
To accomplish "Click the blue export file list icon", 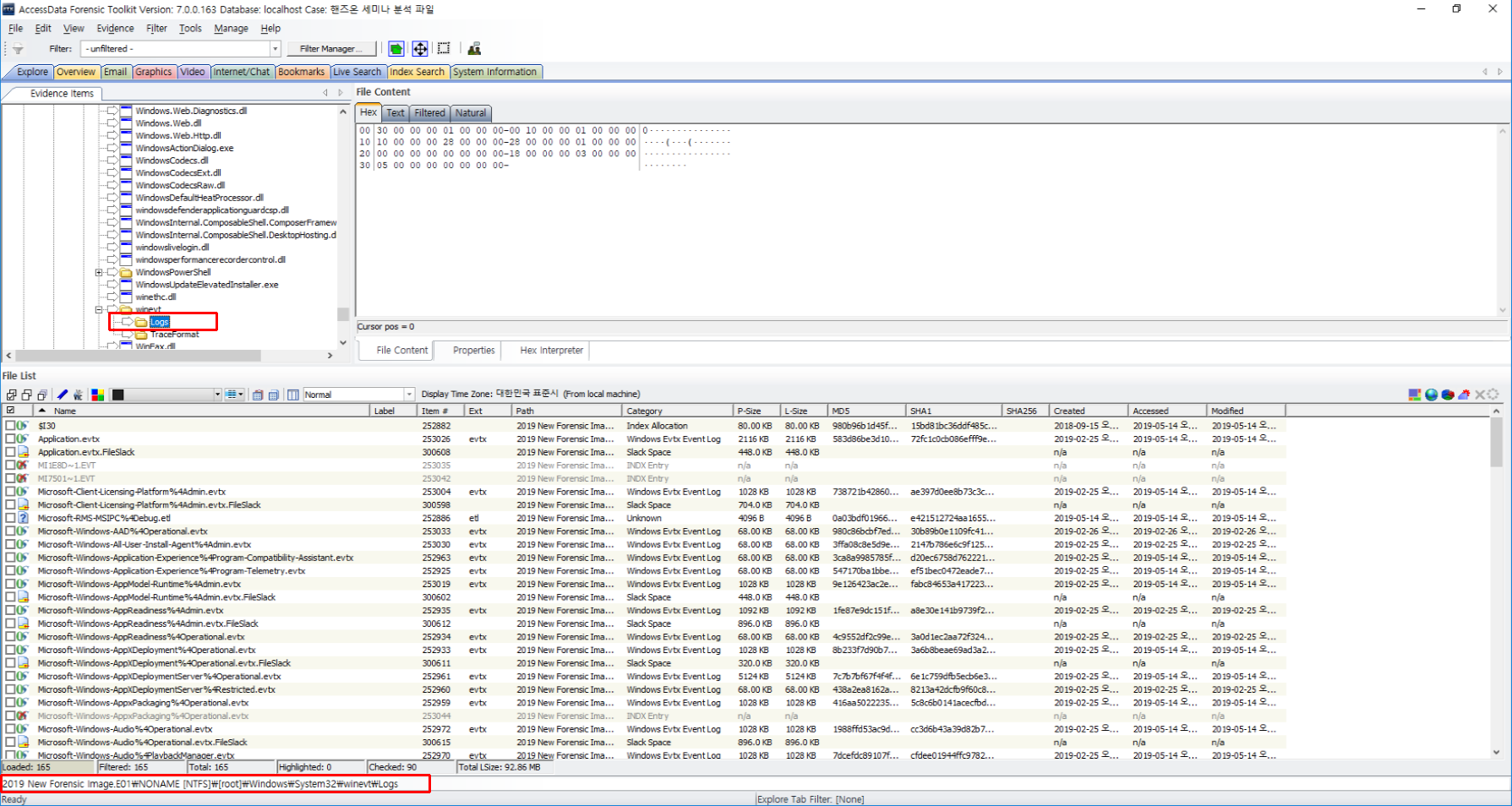I will coord(274,395).
